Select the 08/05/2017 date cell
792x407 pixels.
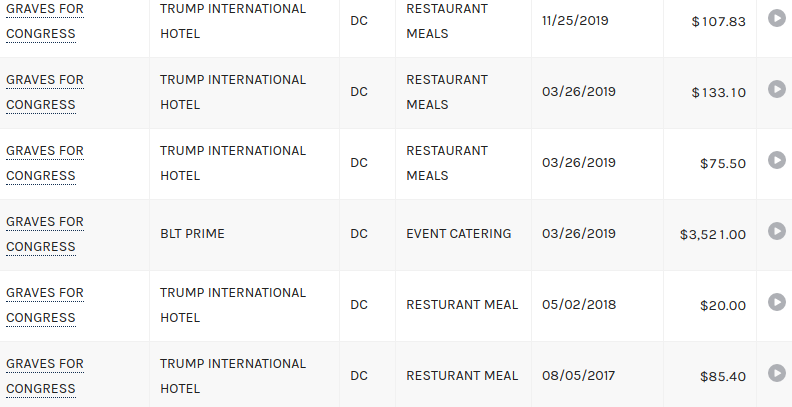pos(597,376)
